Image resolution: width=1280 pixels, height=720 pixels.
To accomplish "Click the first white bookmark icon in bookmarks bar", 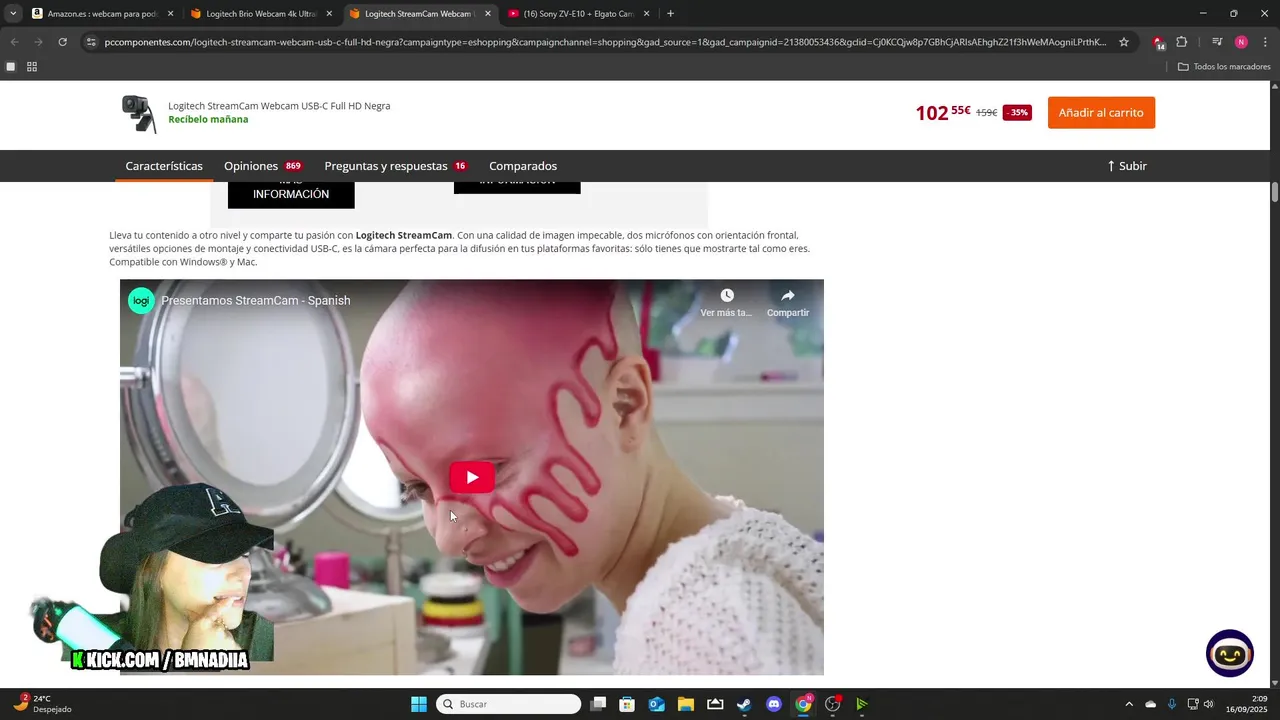I will point(11,67).
